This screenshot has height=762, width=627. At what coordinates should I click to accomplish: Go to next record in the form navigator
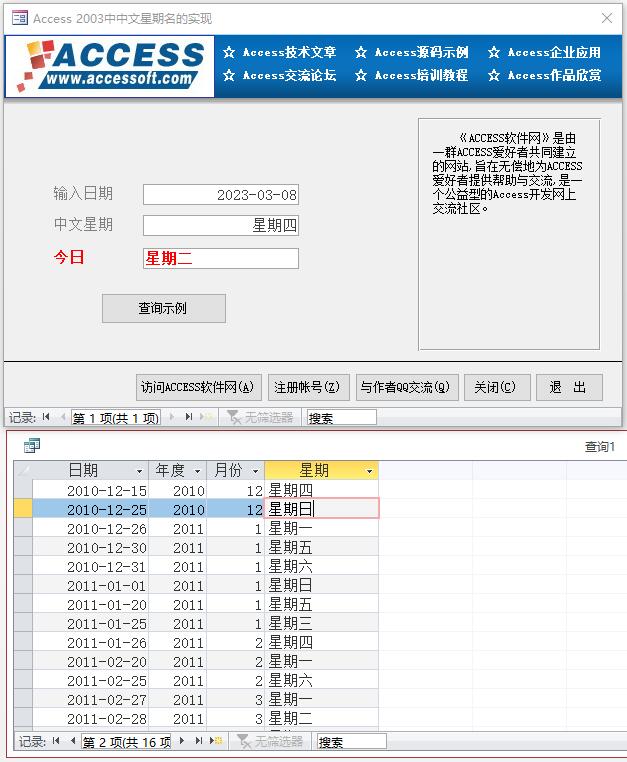[172, 417]
